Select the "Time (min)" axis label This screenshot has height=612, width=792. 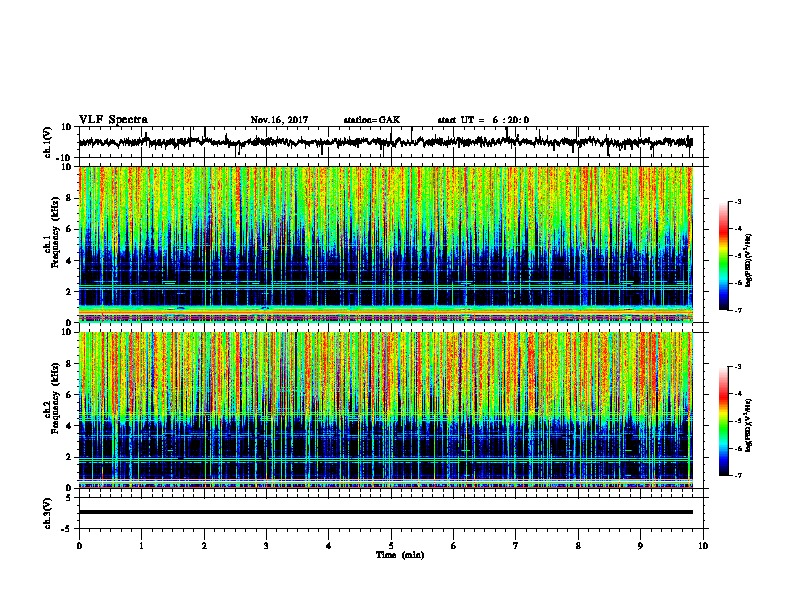400,555
